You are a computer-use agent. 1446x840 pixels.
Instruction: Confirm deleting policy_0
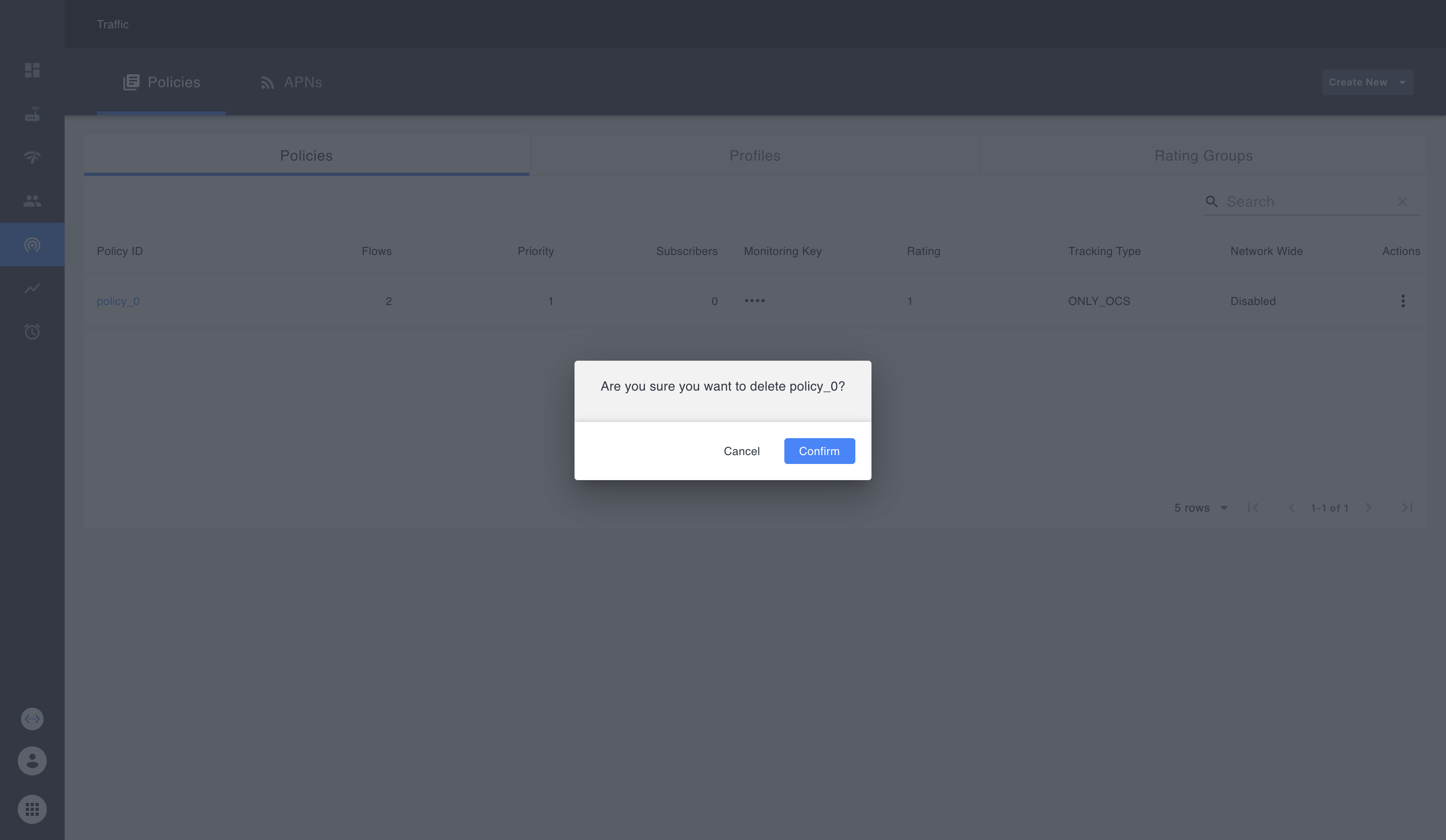click(x=819, y=451)
